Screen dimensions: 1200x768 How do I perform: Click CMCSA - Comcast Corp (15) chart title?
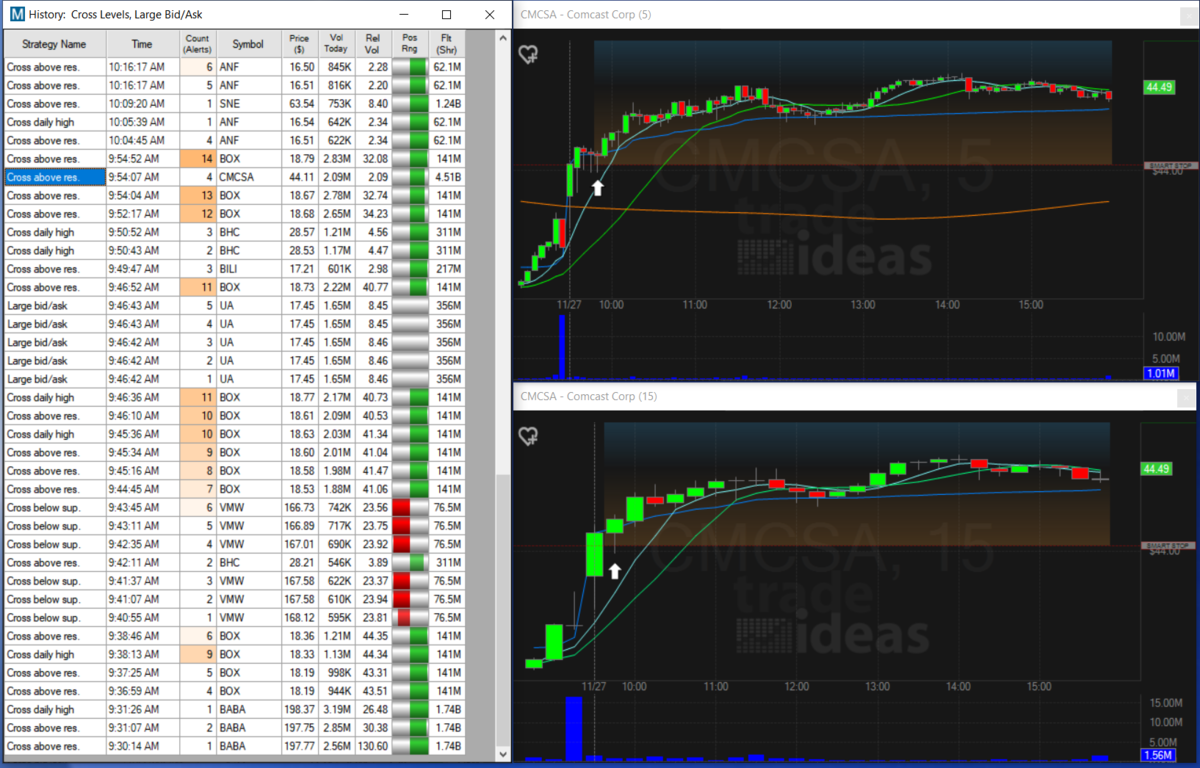point(589,397)
